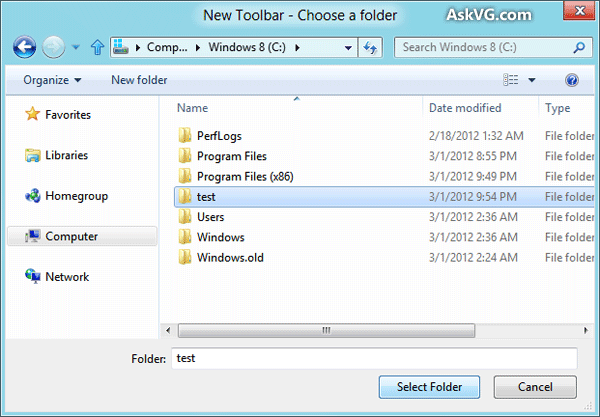This screenshot has width=600, height=417.
Task: Select Windows 8 (C:) breadcrumb
Action: [x=247, y=47]
